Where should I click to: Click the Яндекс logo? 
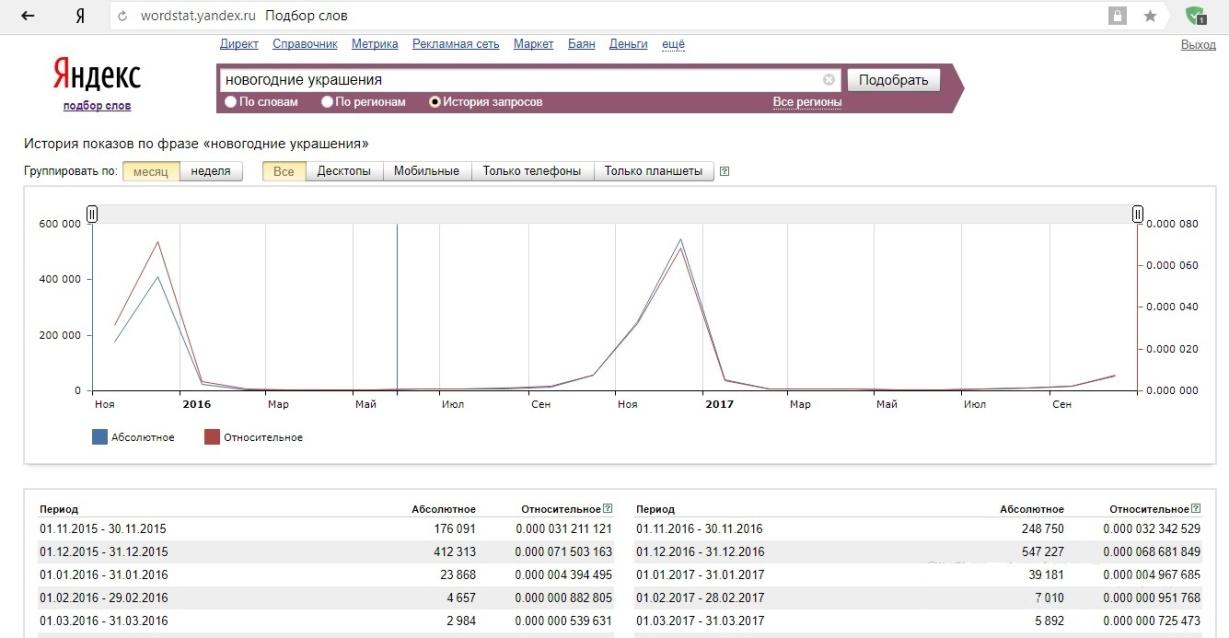coord(97,74)
